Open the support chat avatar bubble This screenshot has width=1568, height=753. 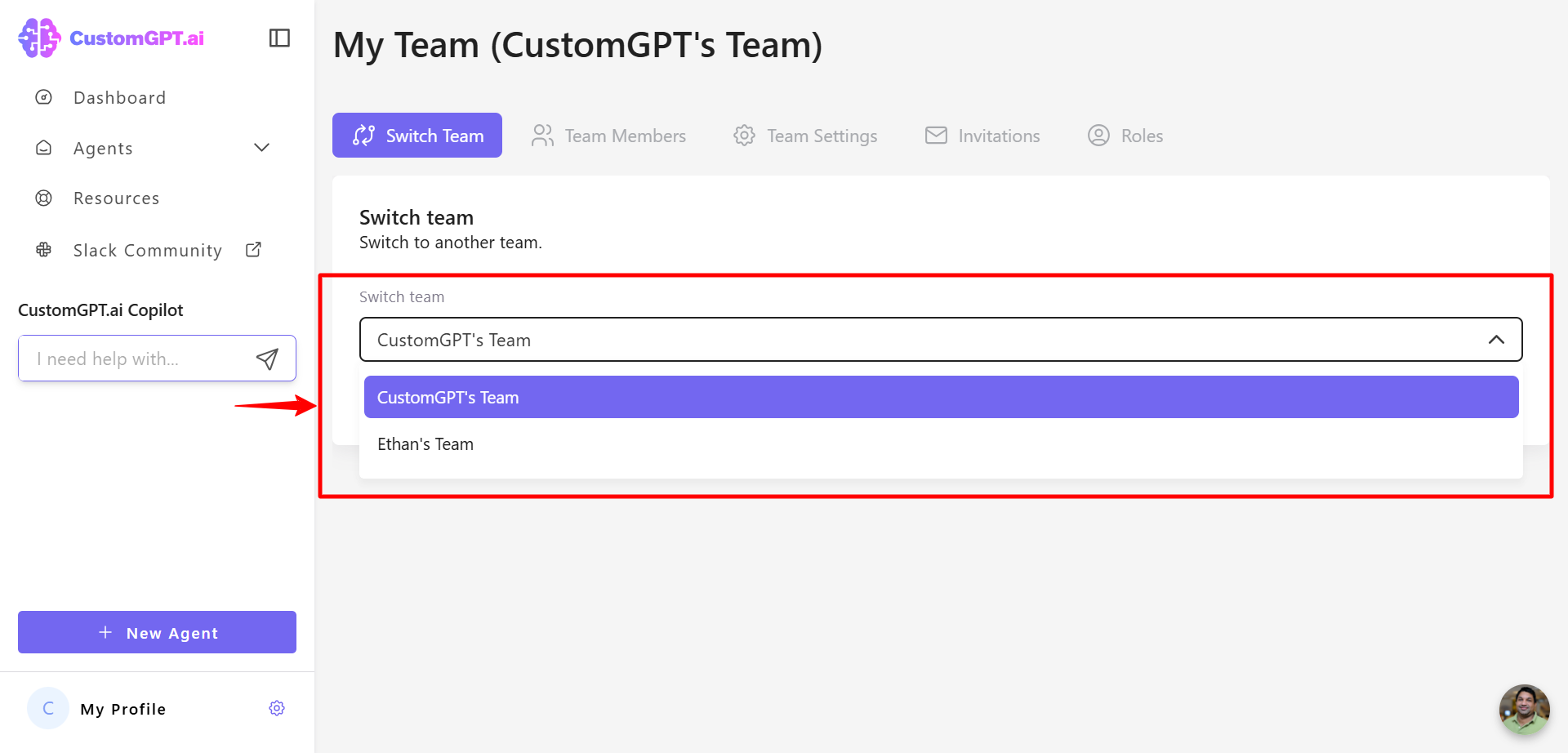click(1524, 709)
